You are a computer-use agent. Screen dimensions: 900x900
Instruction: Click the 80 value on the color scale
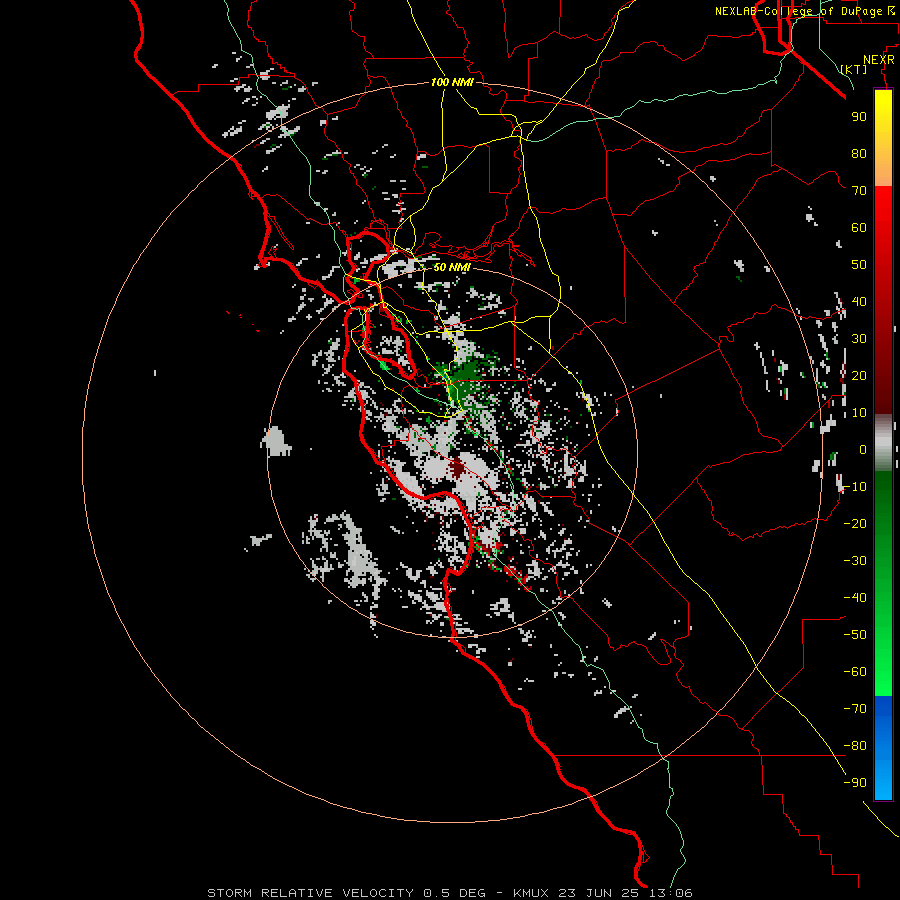859,154
